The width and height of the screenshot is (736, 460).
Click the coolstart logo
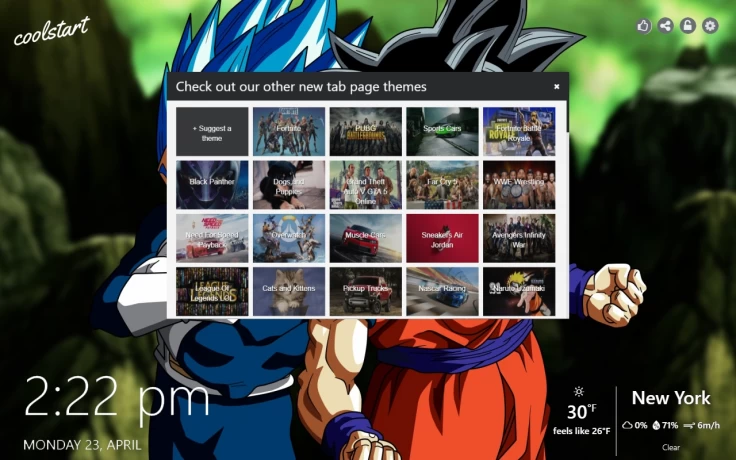[51, 31]
